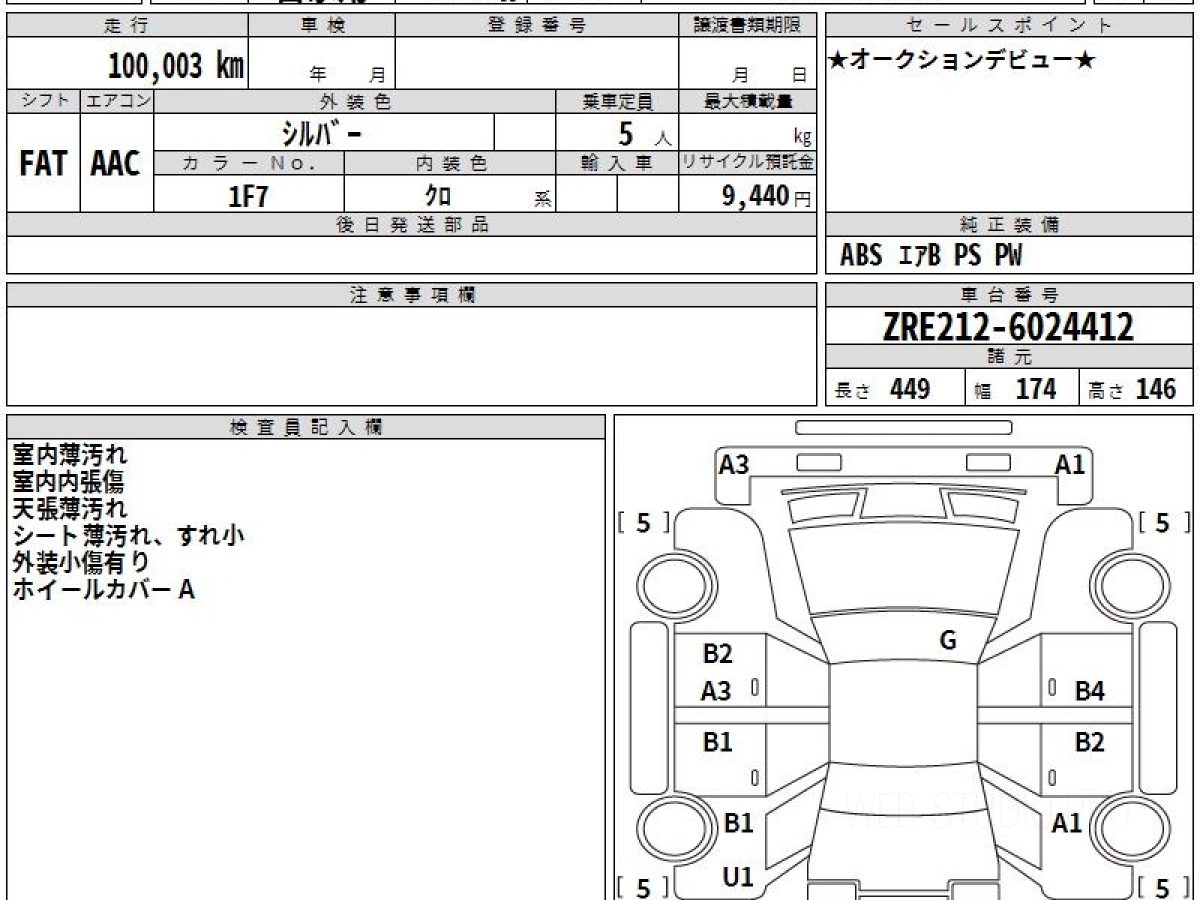Click the front left tire rating [5]
The image size is (1200, 900).
643,522
